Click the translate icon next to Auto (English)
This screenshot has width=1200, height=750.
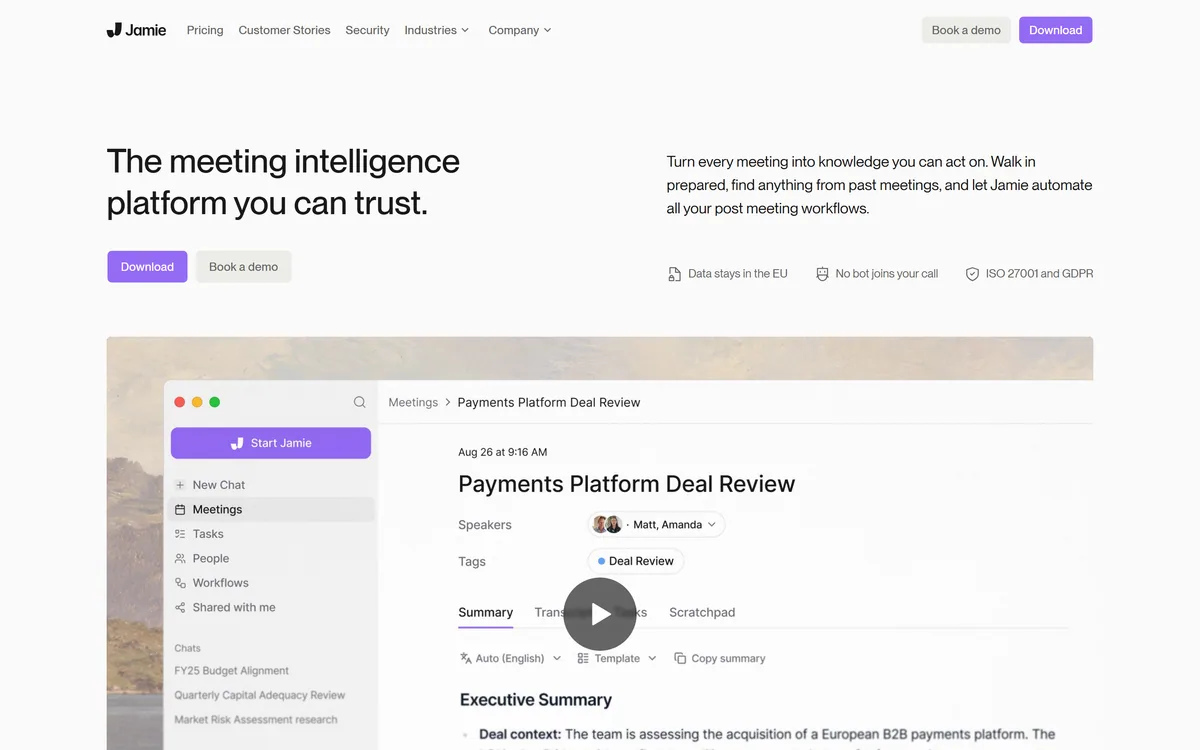(x=466, y=658)
